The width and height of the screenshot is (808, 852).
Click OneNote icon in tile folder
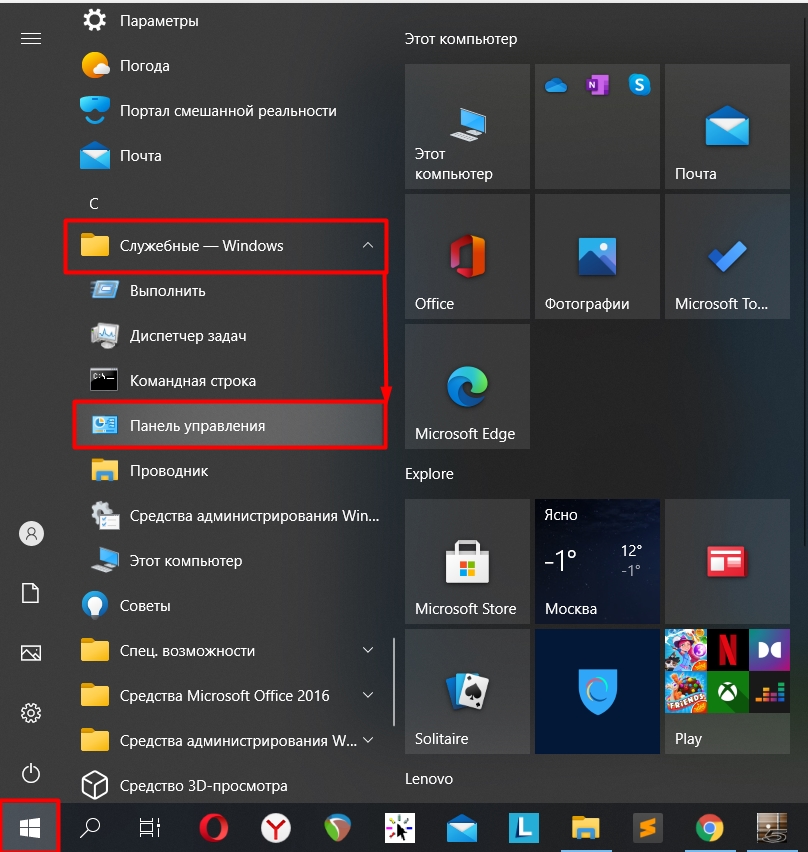click(597, 85)
